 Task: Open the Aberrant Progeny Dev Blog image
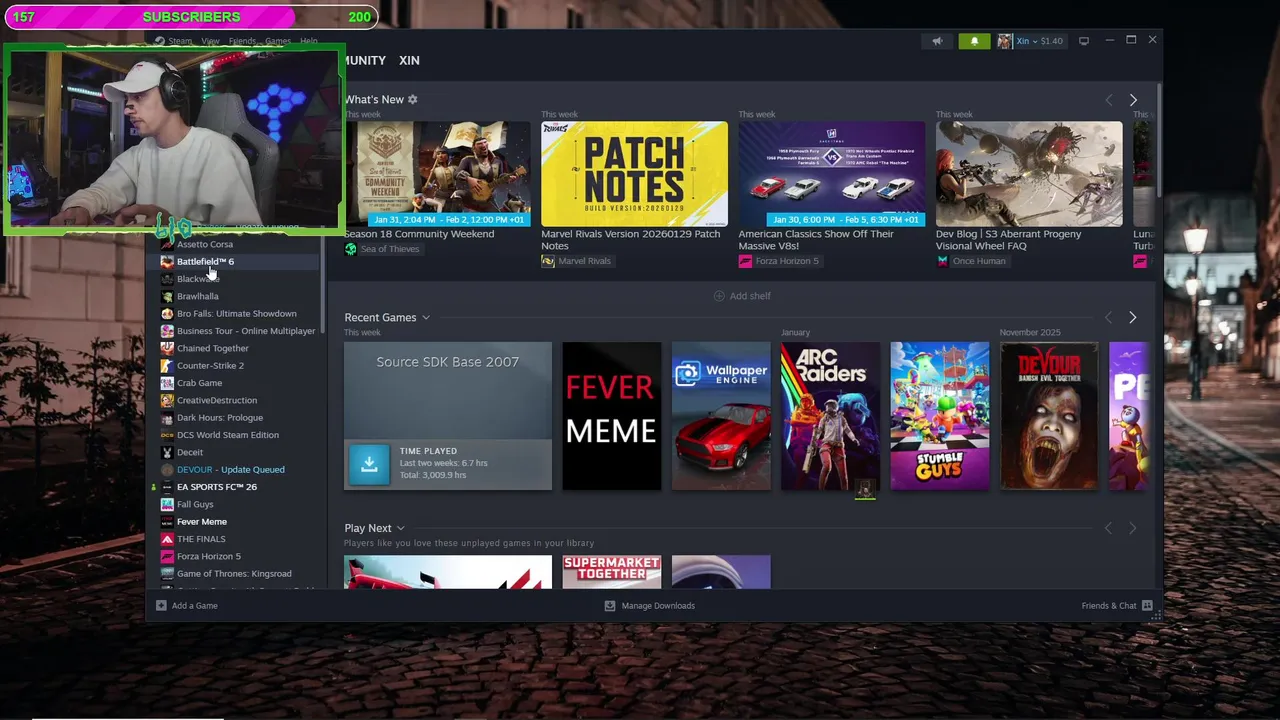[x=1029, y=174]
